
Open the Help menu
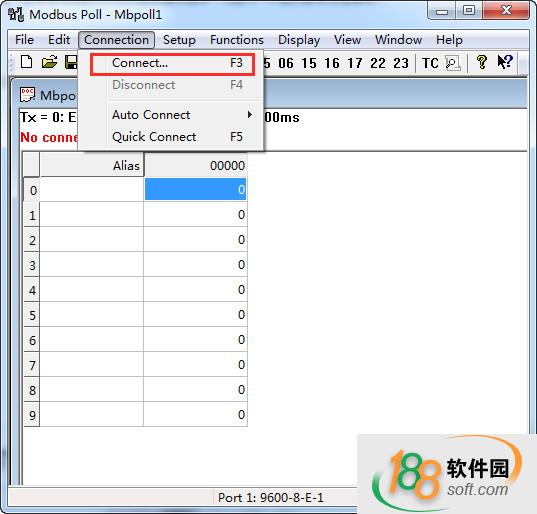click(449, 40)
